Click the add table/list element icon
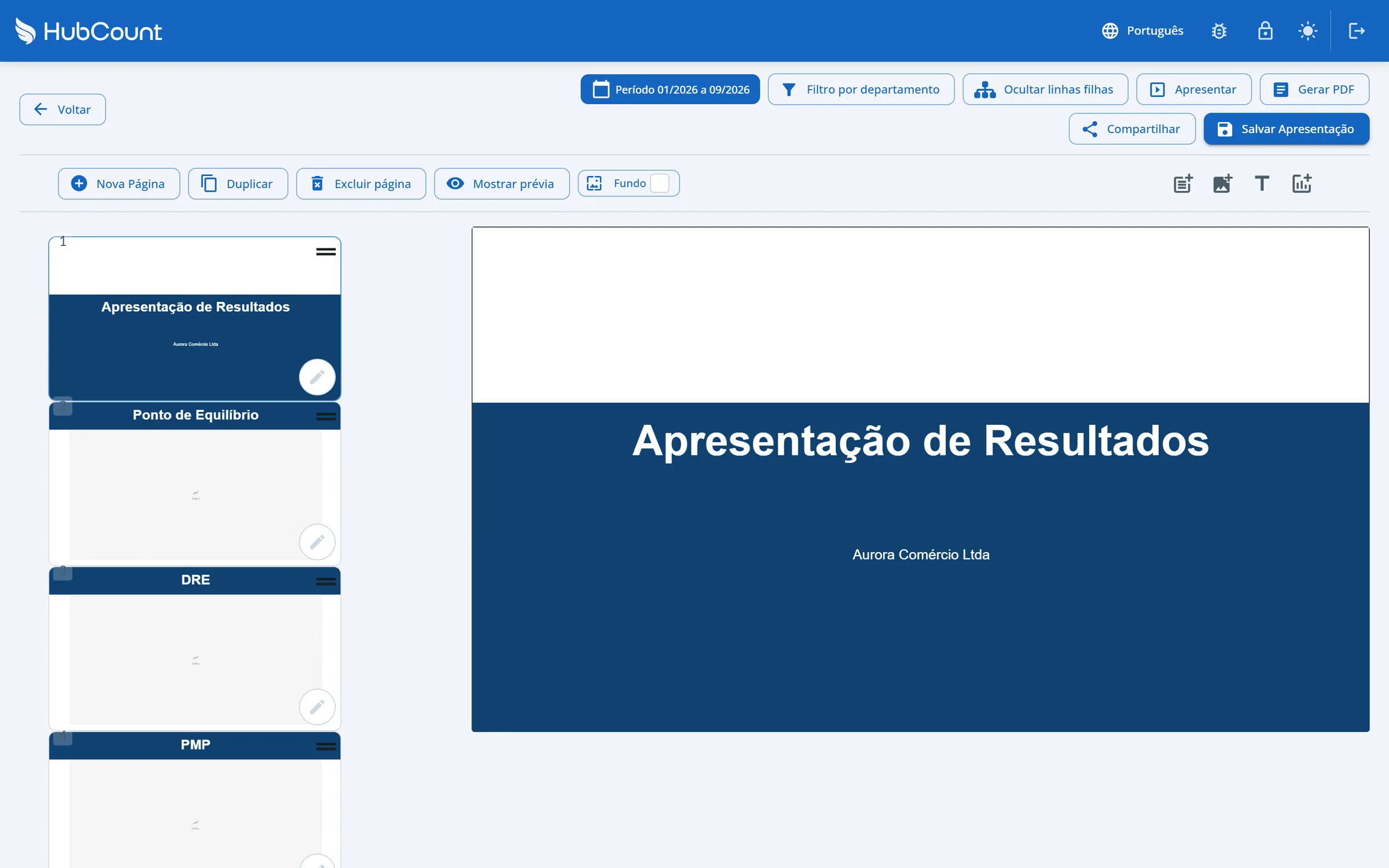 click(x=1183, y=183)
